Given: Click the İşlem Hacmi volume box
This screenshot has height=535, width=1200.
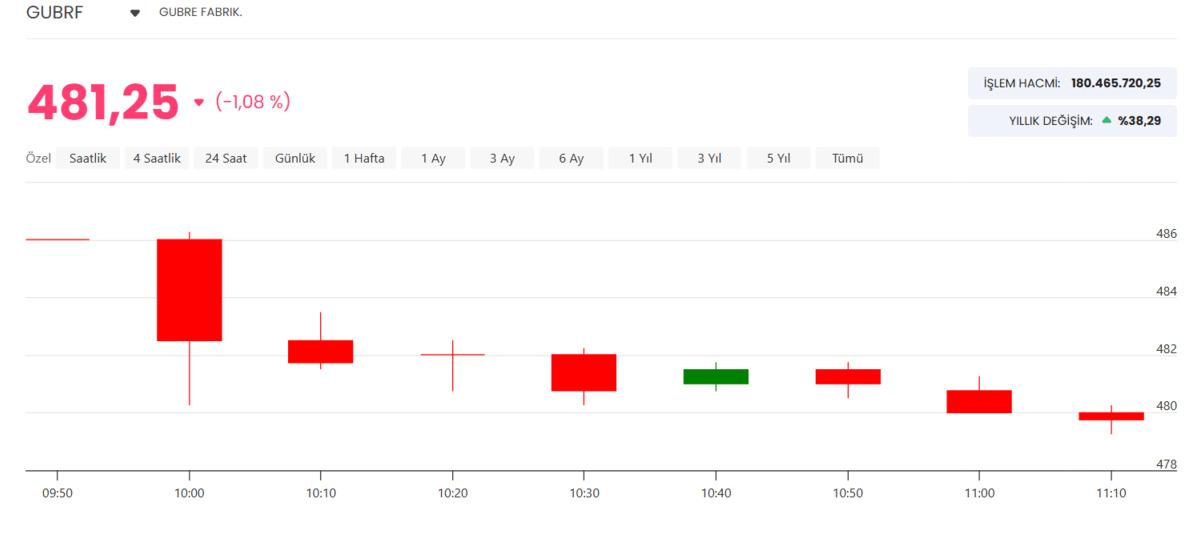Looking at the screenshot, I should (x=1071, y=83).
